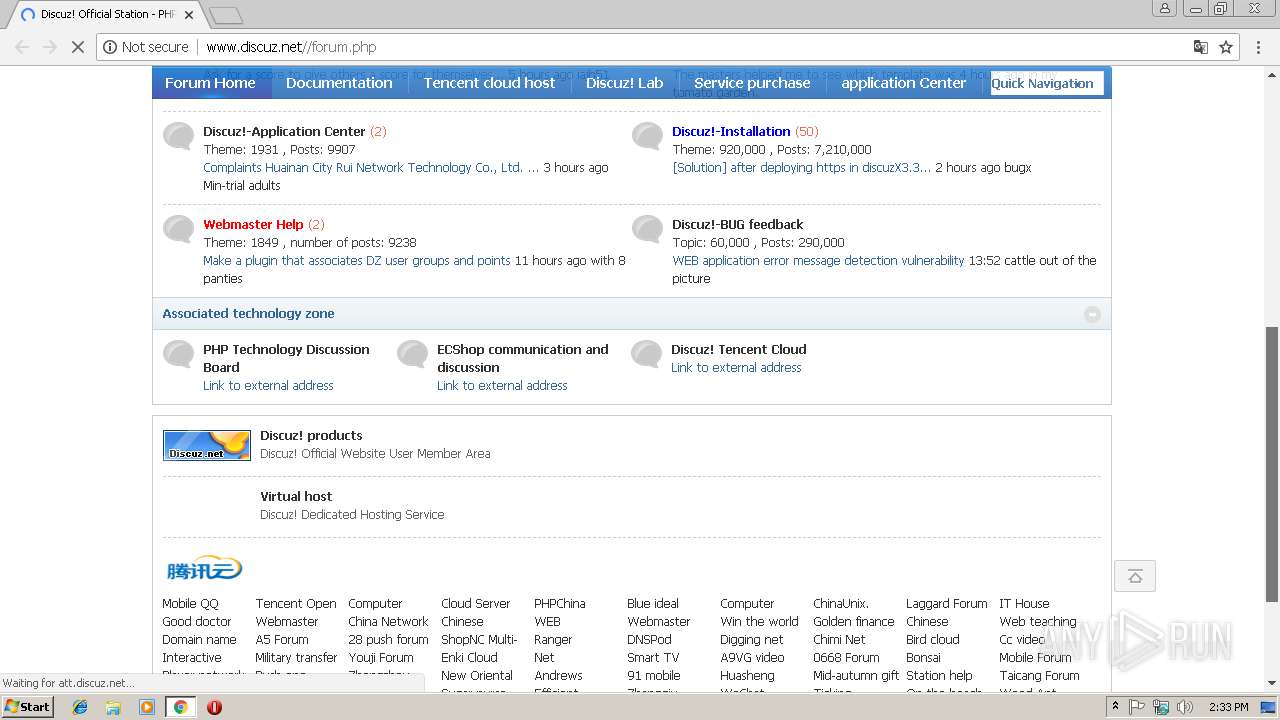Open Chrome menu three dots
Viewport: 1280px width, 720px height.
(1257, 47)
